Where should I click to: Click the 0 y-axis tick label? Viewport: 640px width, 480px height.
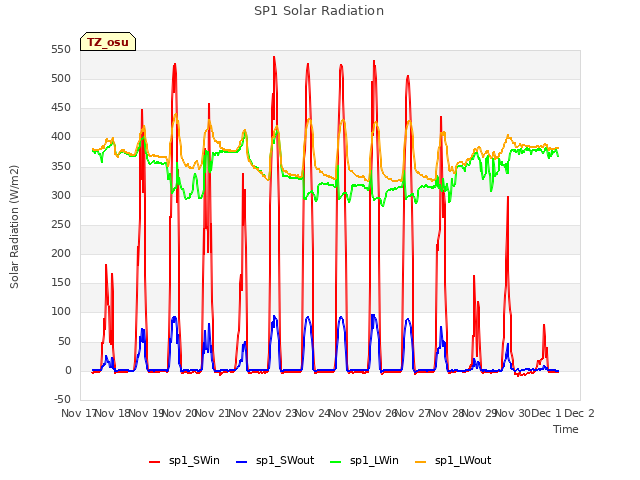pos(68,370)
